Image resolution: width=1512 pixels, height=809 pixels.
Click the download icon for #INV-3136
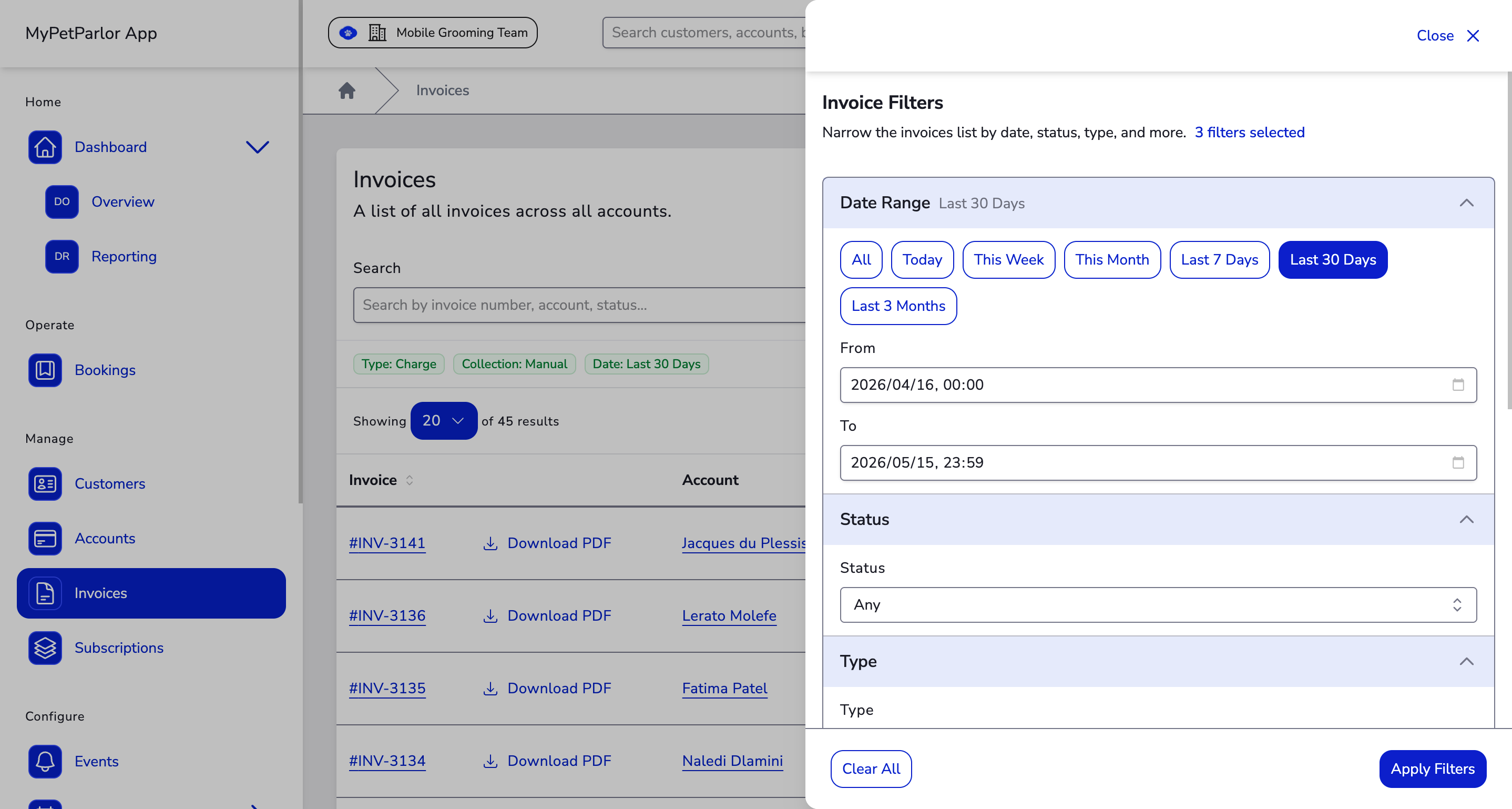pyautogui.click(x=490, y=616)
